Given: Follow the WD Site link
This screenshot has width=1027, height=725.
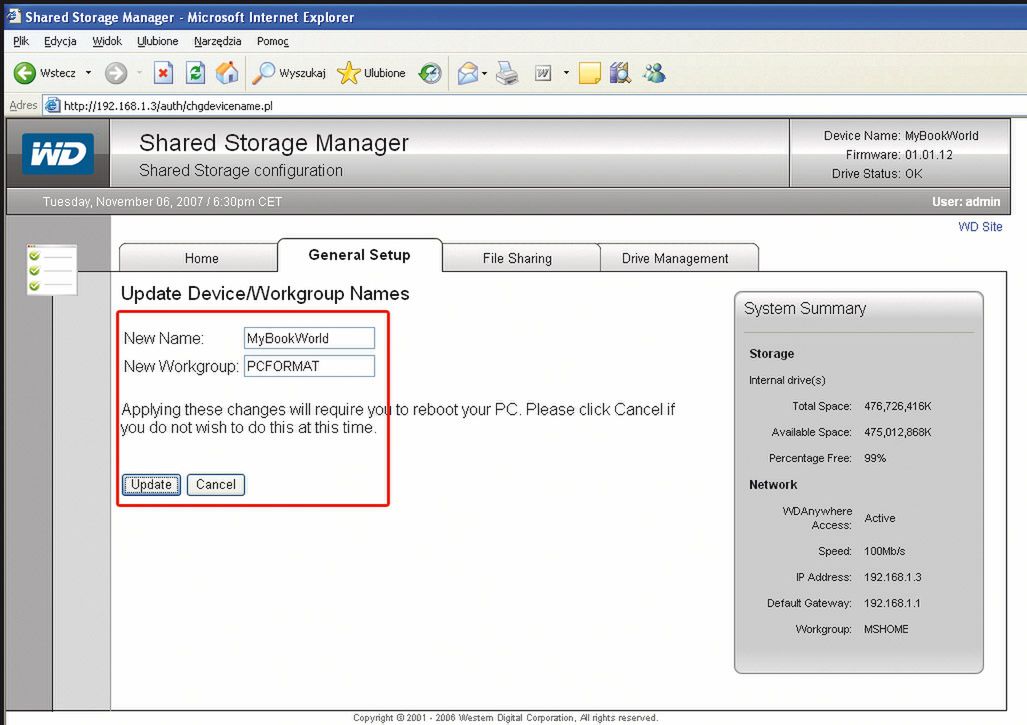Looking at the screenshot, I should pyautogui.click(x=980, y=227).
